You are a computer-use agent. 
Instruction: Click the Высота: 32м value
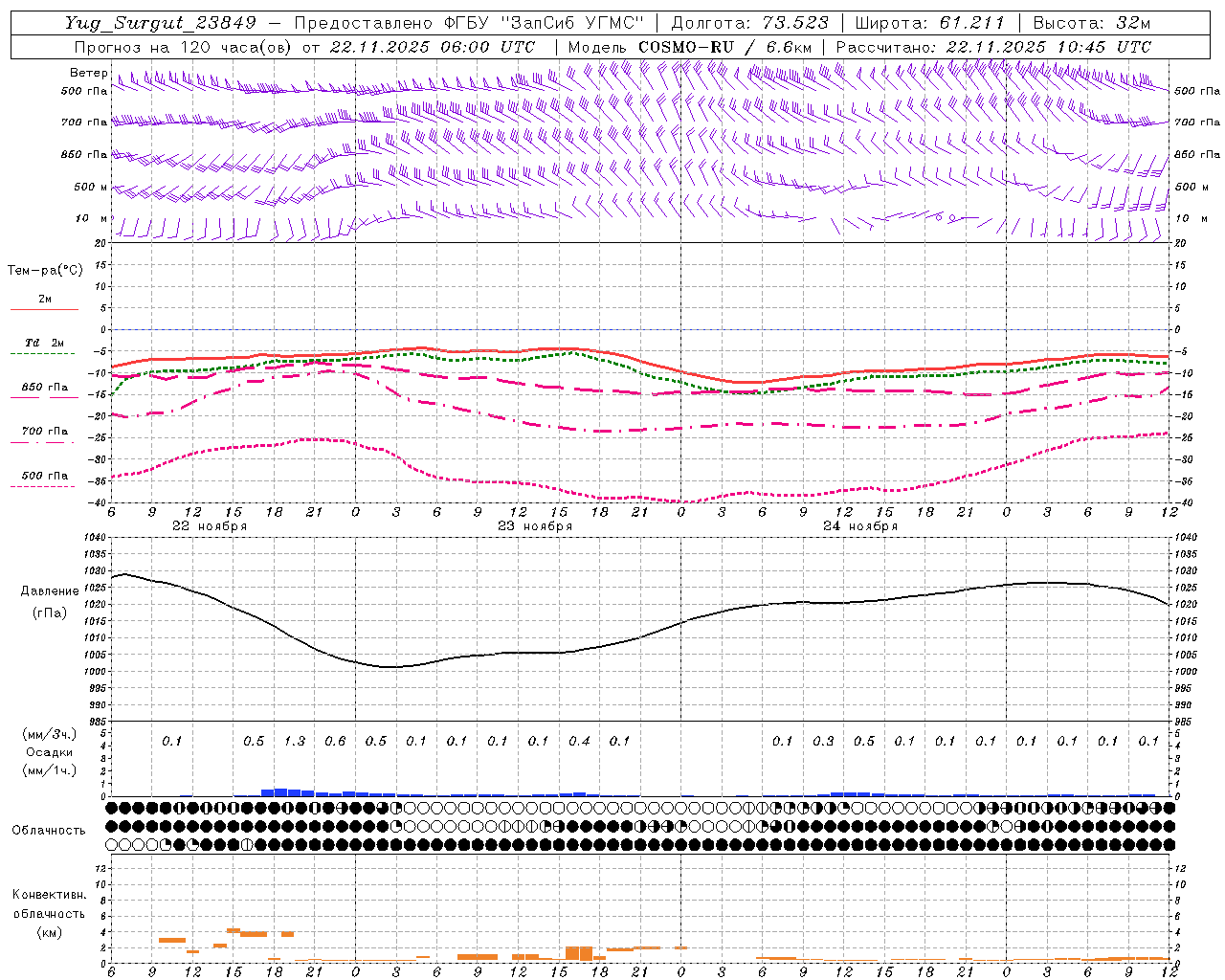(1092, 23)
